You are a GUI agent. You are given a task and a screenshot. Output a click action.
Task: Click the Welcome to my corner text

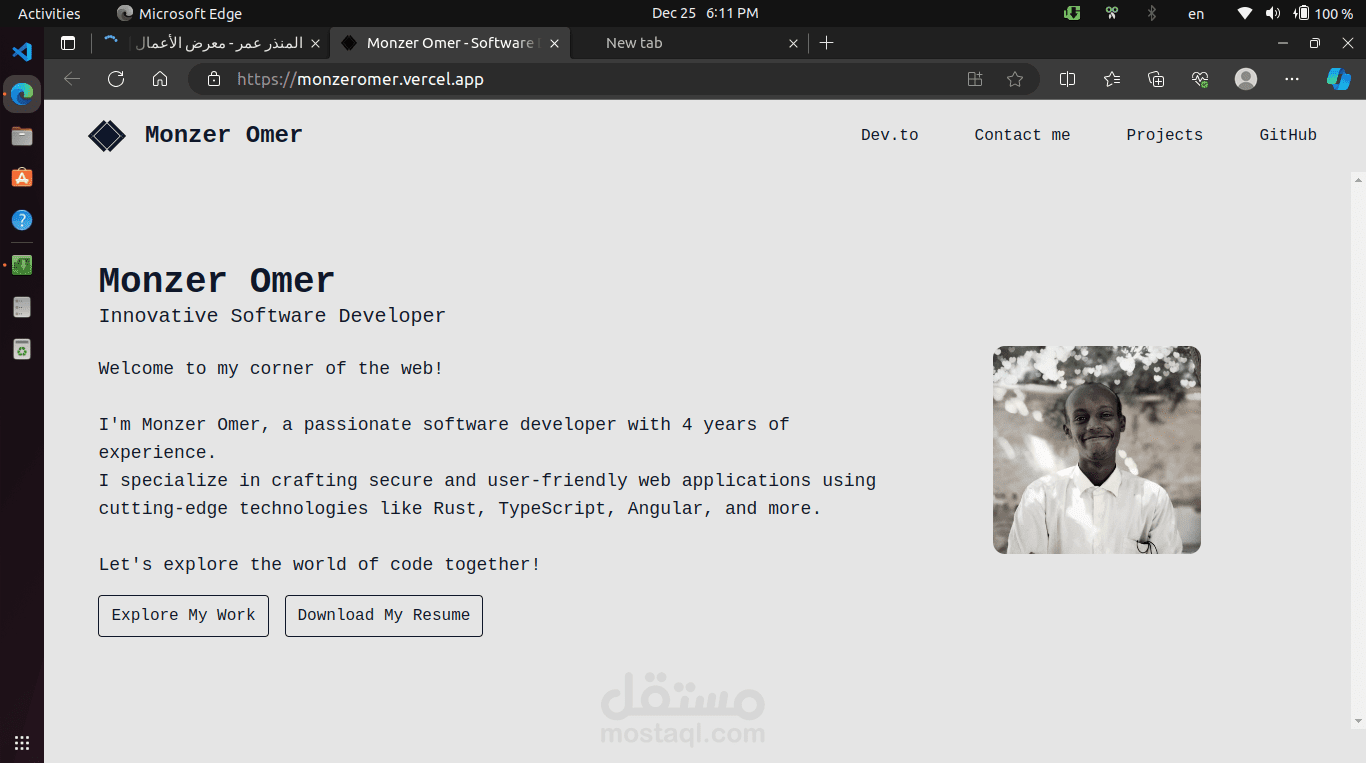[x=270, y=368]
